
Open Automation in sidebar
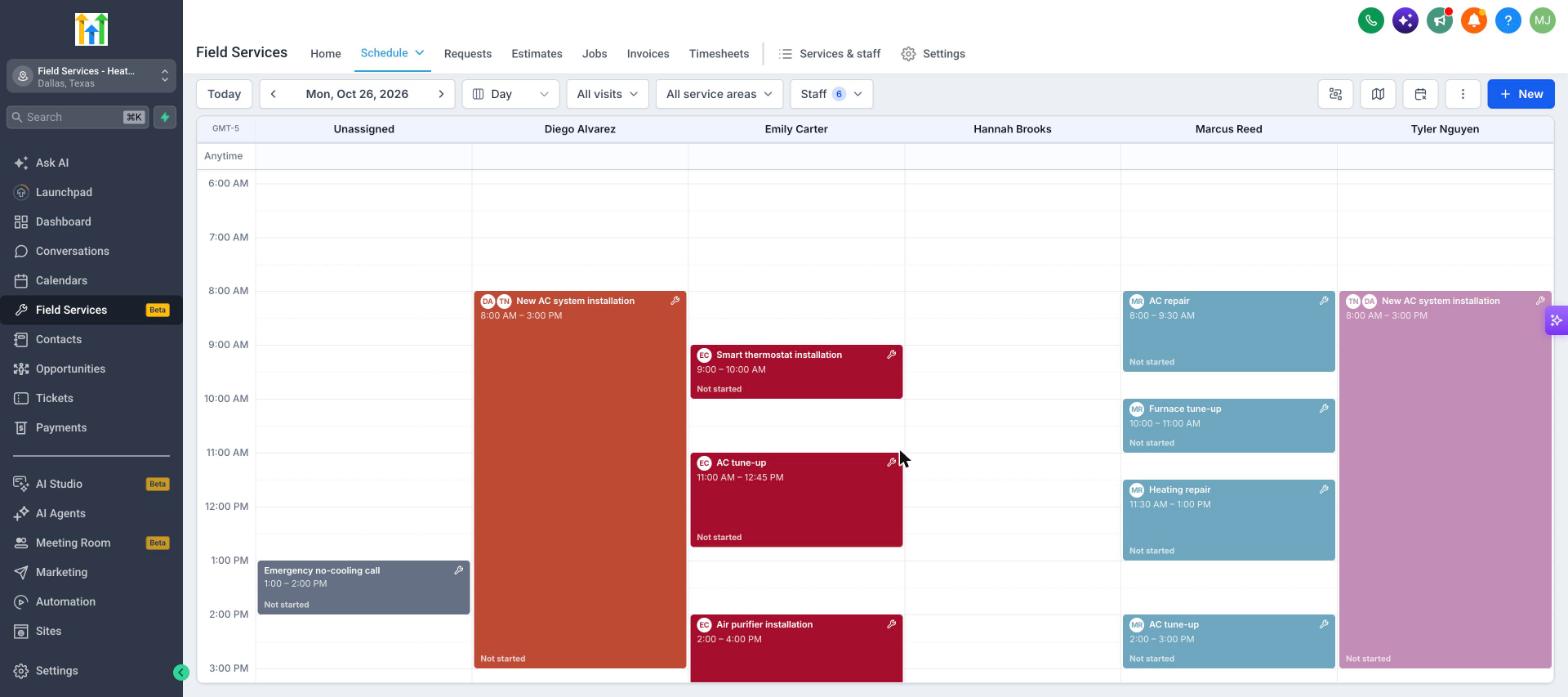click(x=91, y=602)
